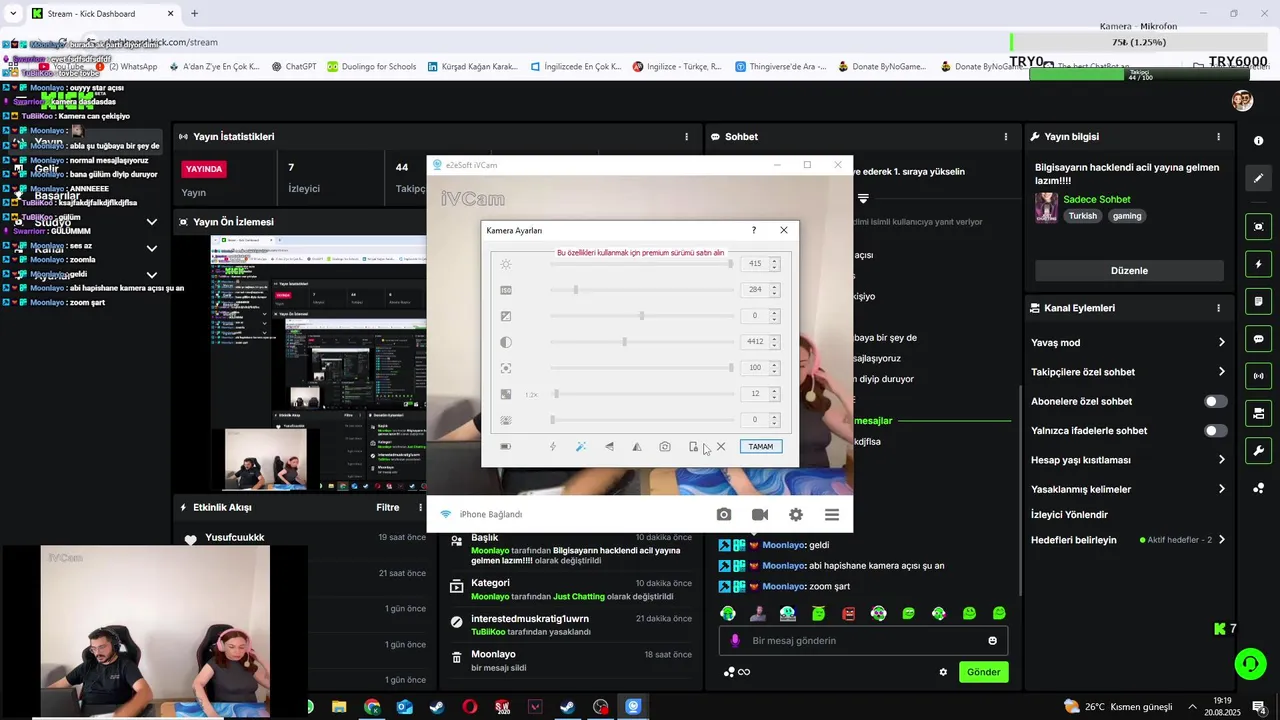1280x720 pixels.
Task: Click the camera sidebar icon above wrench
Action: tap(1258, 413)
